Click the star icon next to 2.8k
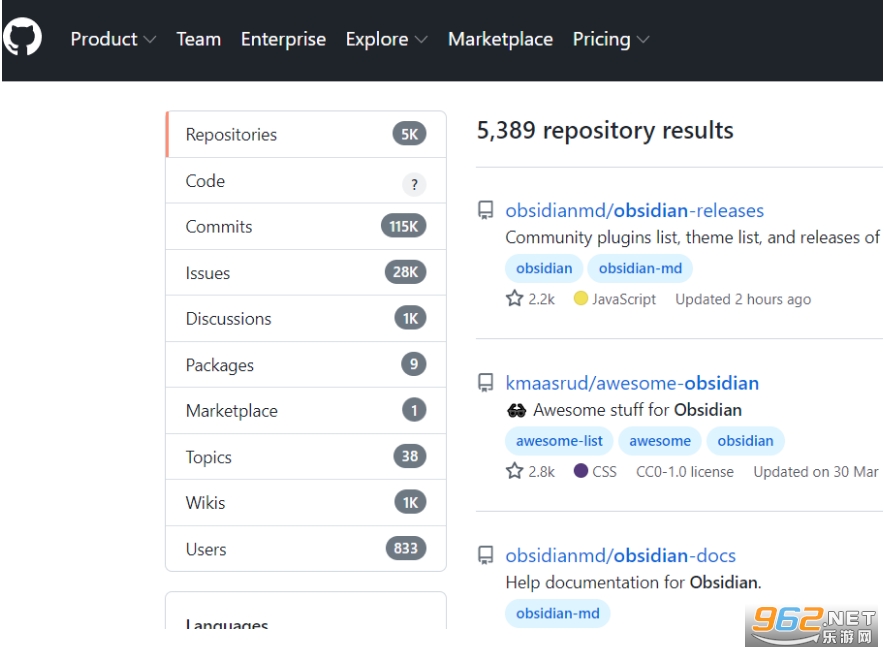This screenshot has height=653, width=884. [x=514, y=471]
